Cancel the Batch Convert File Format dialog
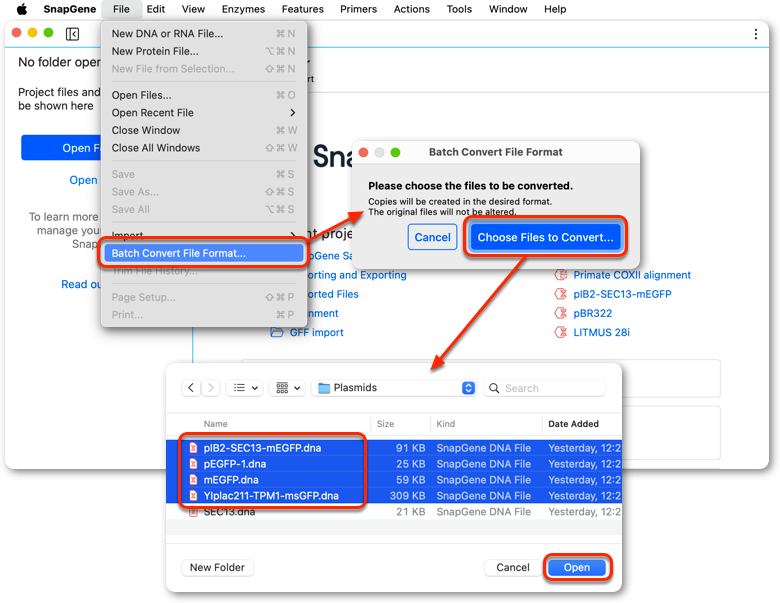This screenshot has height=603, width=780. point(432,237)
